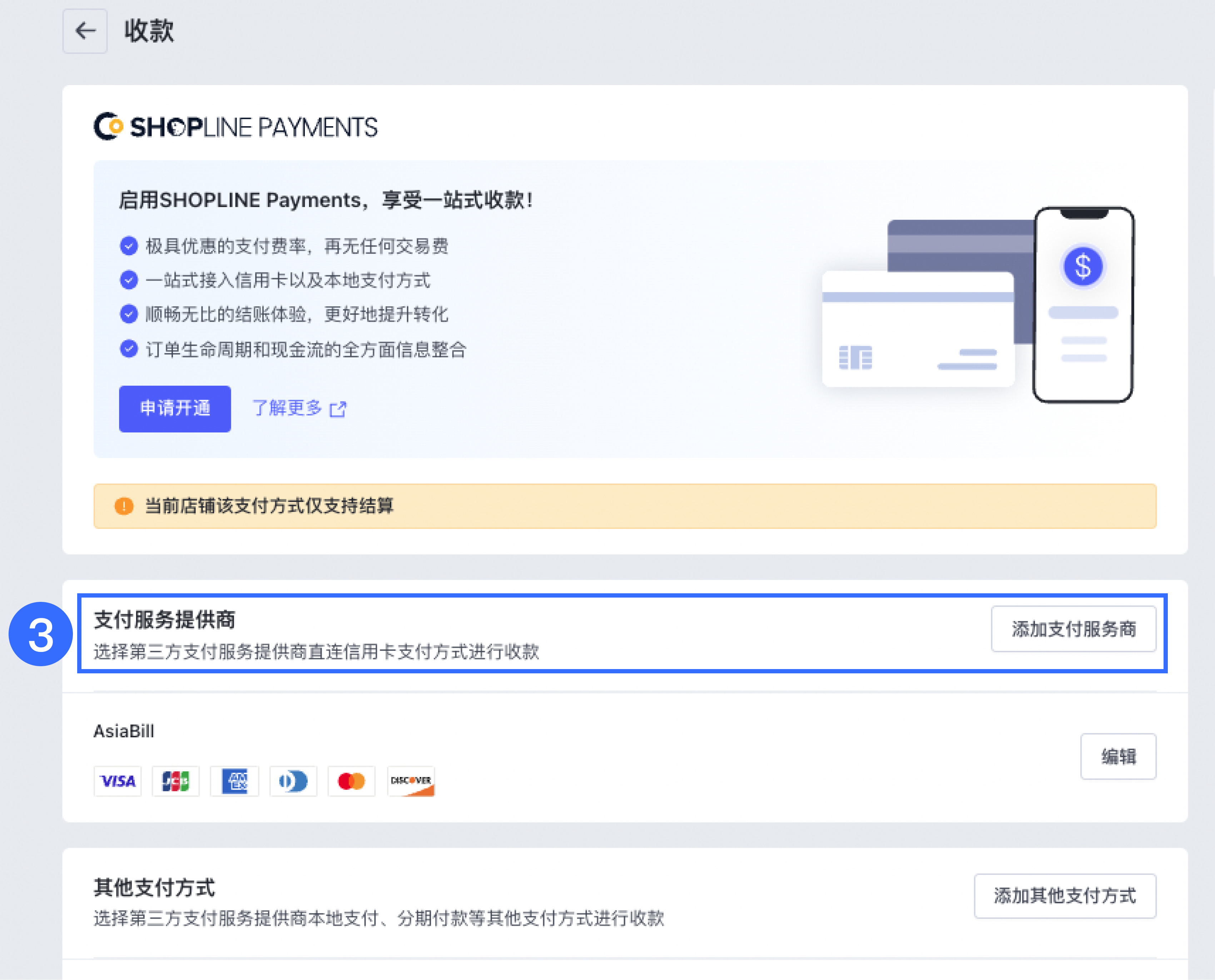Viewport: 1215px width, 980px height.
Task: Click the Mastercard icon
Action: pyautogui.click(x=351, y=781)
